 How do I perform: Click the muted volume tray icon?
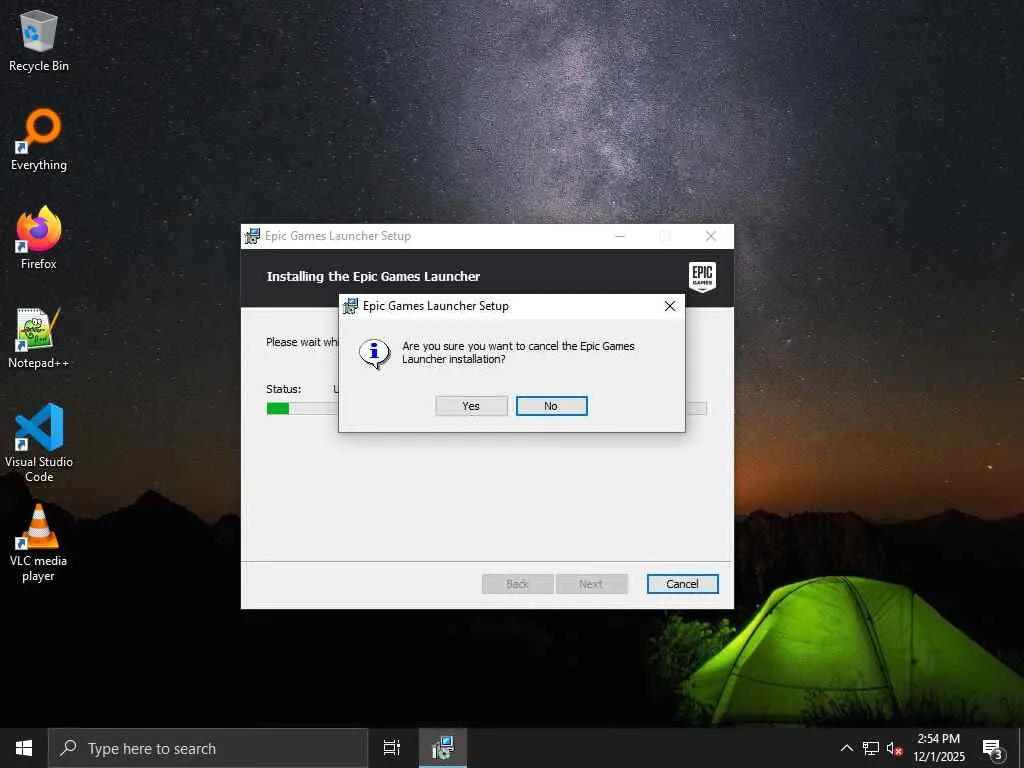click(x=894, y=748)
